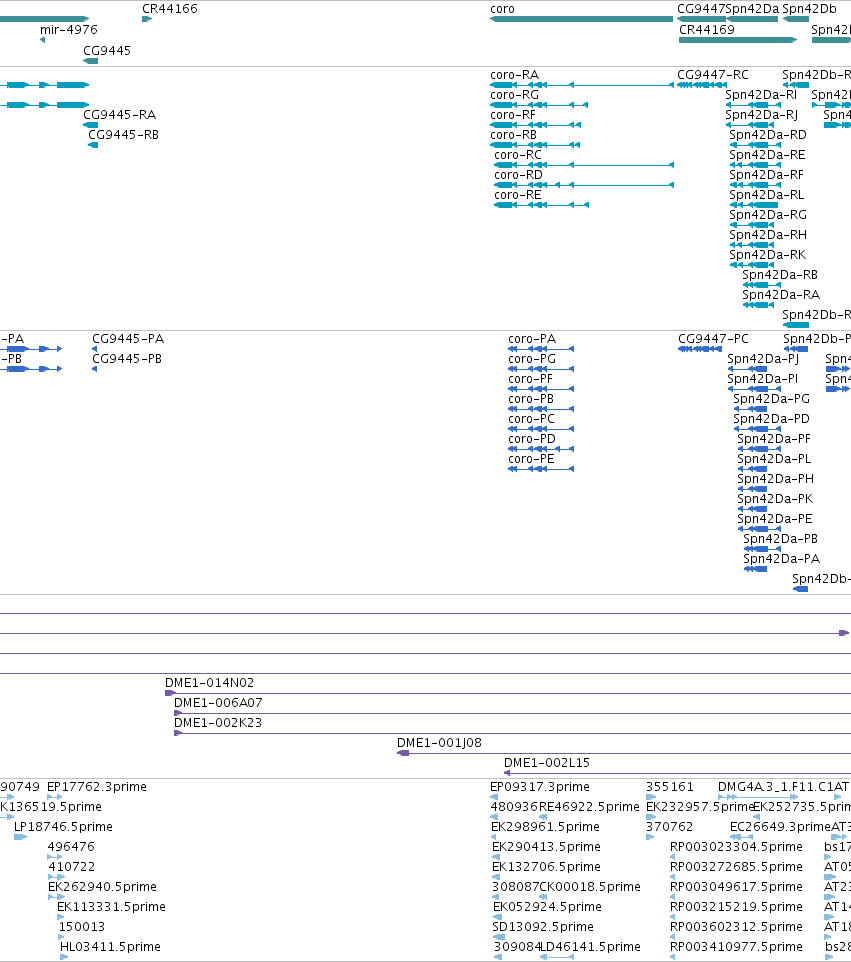Click the CG9445 gene label in gene track
The image size is (851, 962).
(107, 50)
